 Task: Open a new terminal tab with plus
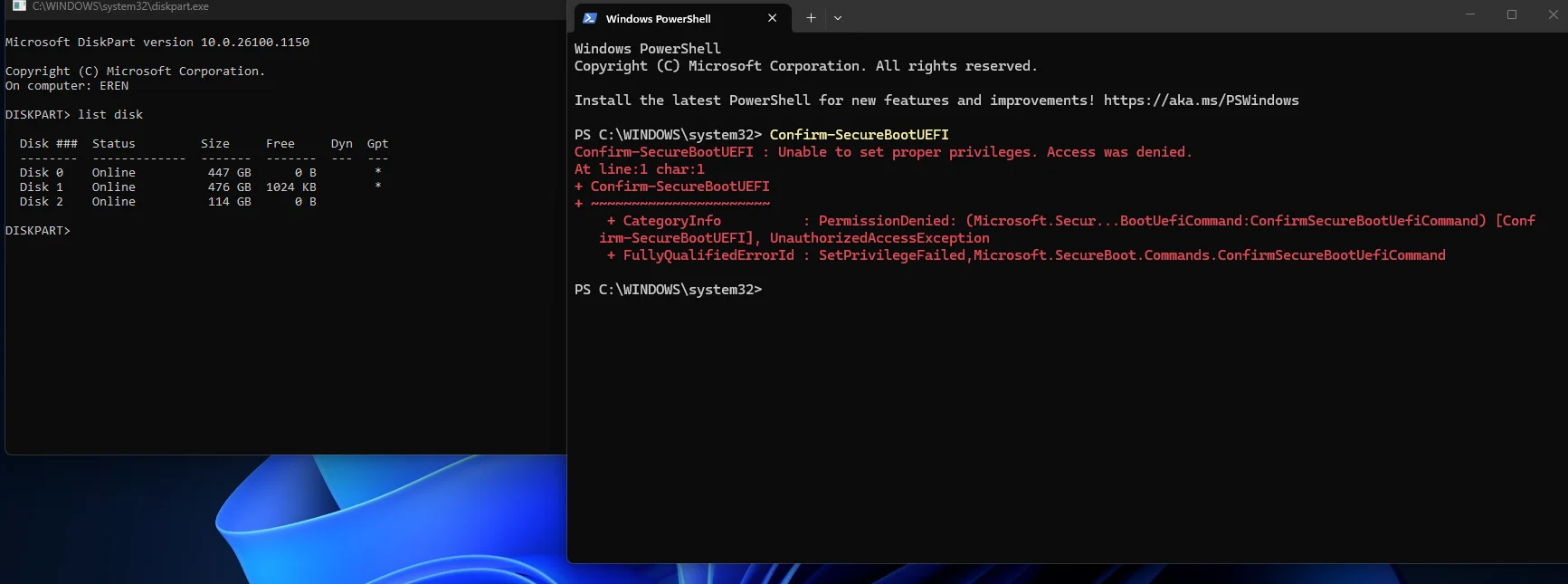pyautogui.click(x=811, y=18)
